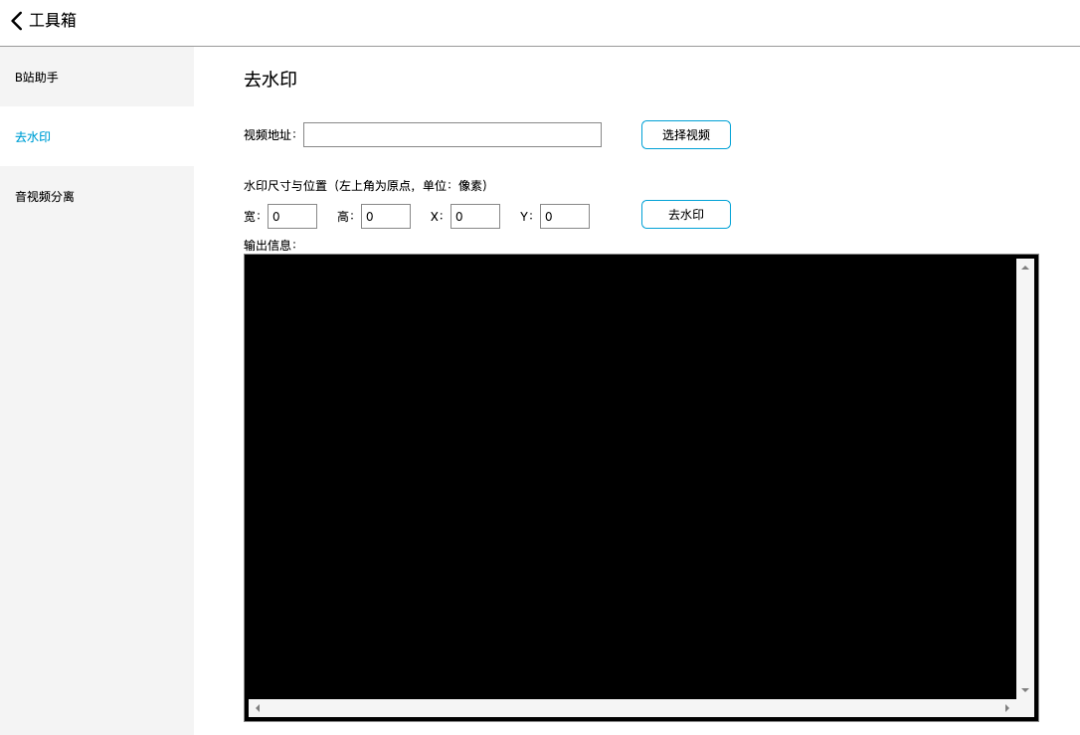This screenshot has width=1080, height=735.
Task: Select the 去水印 item in left sidebar
Action: tap(33, 137)
